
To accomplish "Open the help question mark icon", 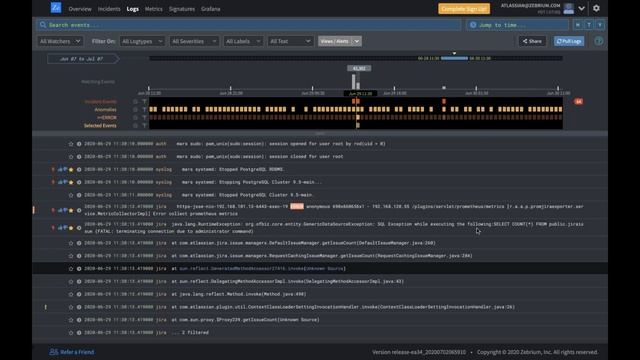I will [x=598, y=41].
